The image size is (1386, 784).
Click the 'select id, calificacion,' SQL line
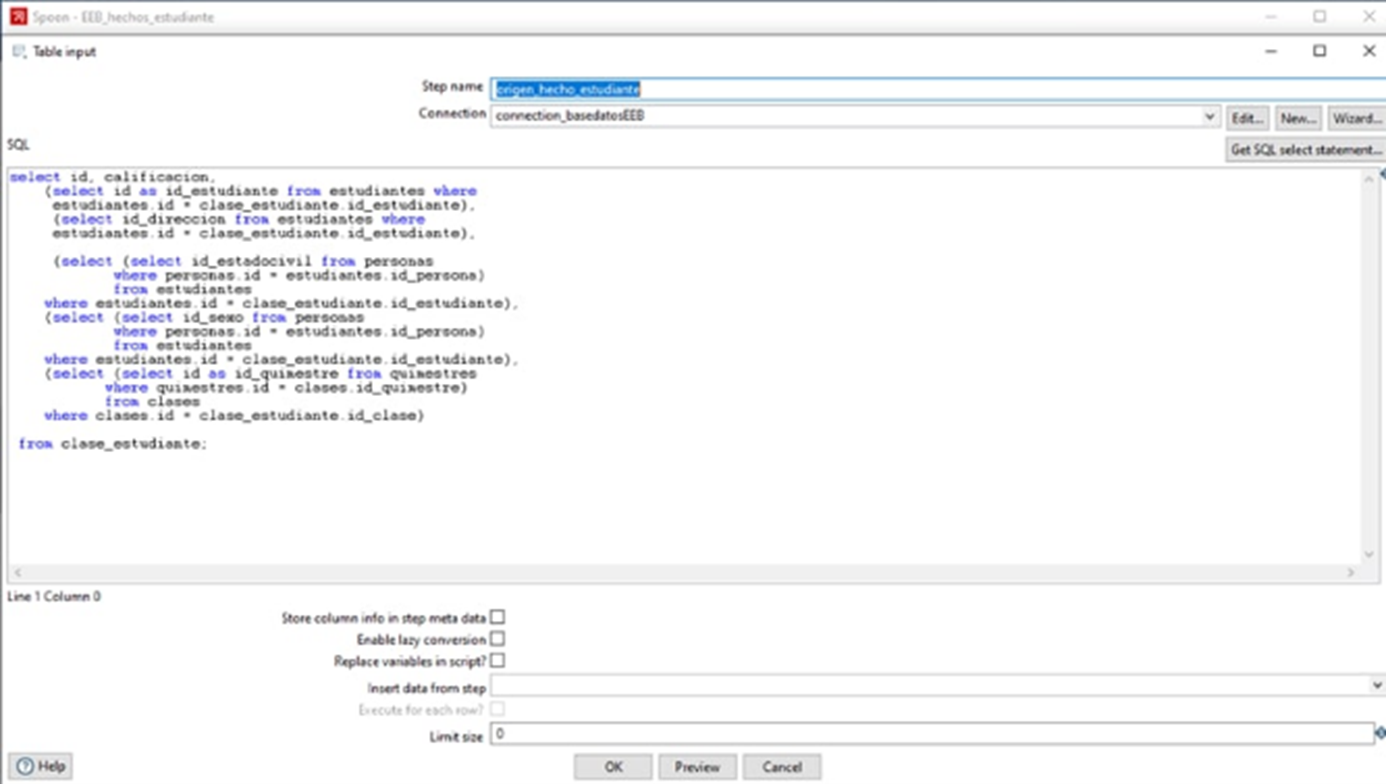pos(113,177)
